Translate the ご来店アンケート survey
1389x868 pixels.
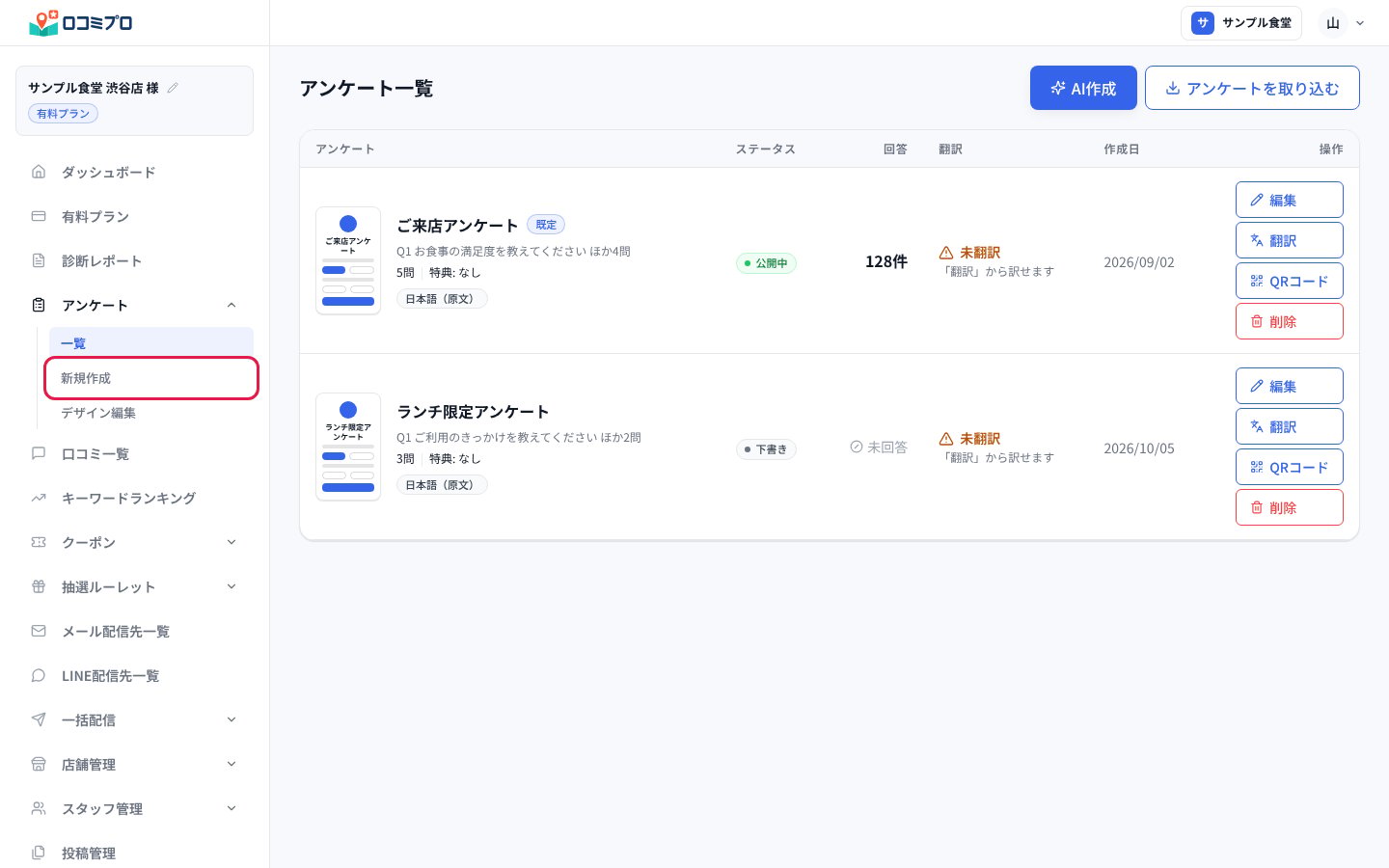(1289, 240)
